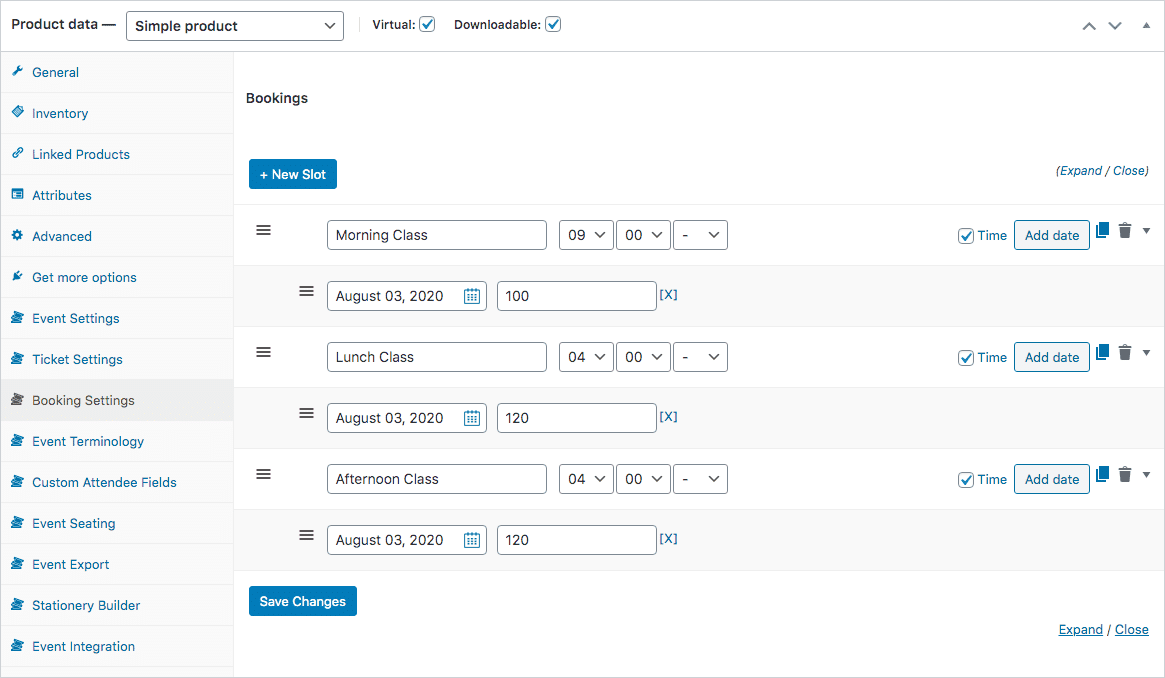This screenshot has height=678, width=1165.
Task: Open the calendar icon beside Morning Class date
Action: (471, 295)
